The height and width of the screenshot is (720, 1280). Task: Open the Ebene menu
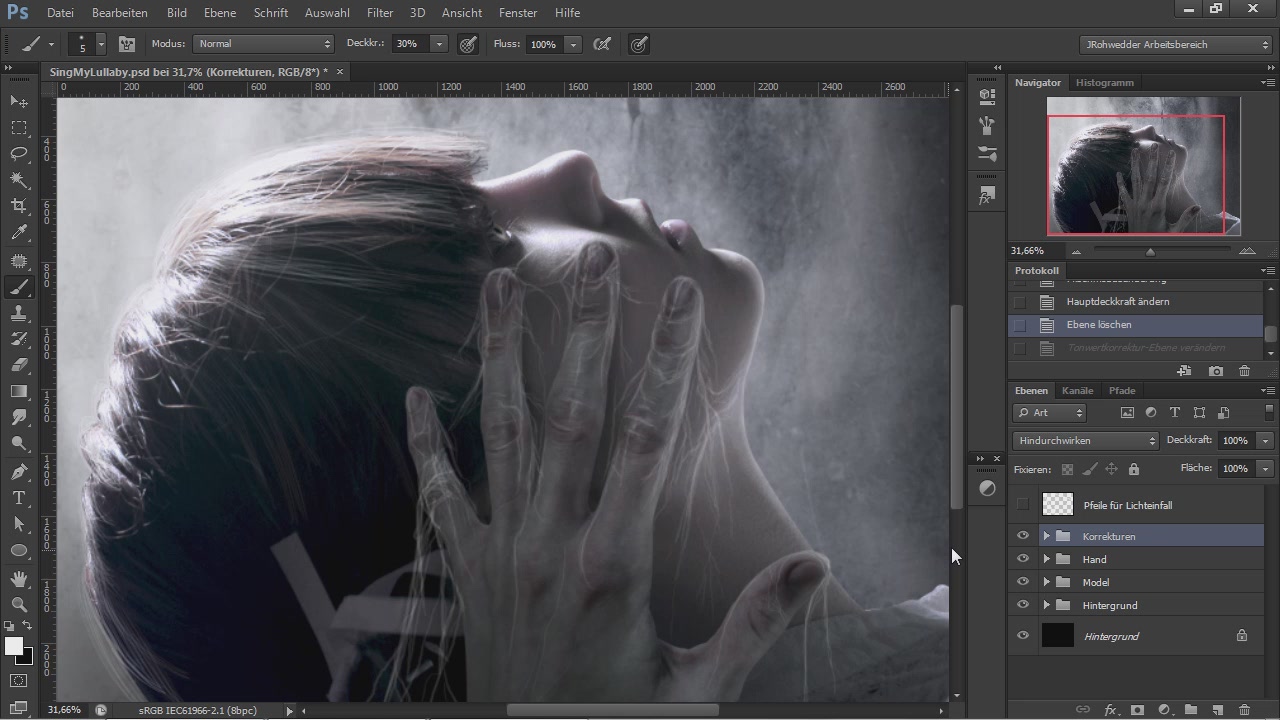pos(220,13)
